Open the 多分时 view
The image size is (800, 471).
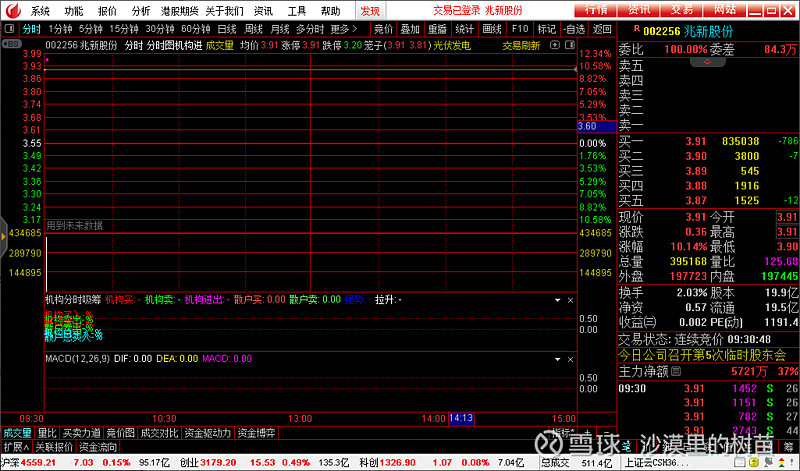(x=310, y=29)
